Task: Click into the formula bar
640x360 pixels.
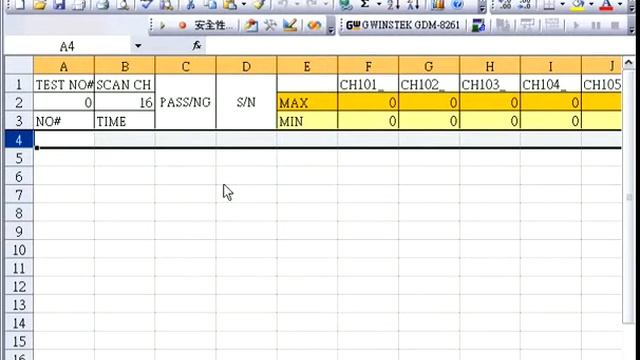Action: click(420, 46)
